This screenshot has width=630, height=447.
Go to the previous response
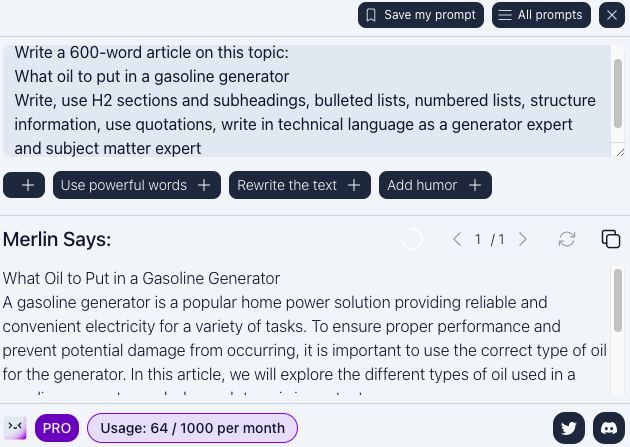pyautogui.click(x=457, y=239)
